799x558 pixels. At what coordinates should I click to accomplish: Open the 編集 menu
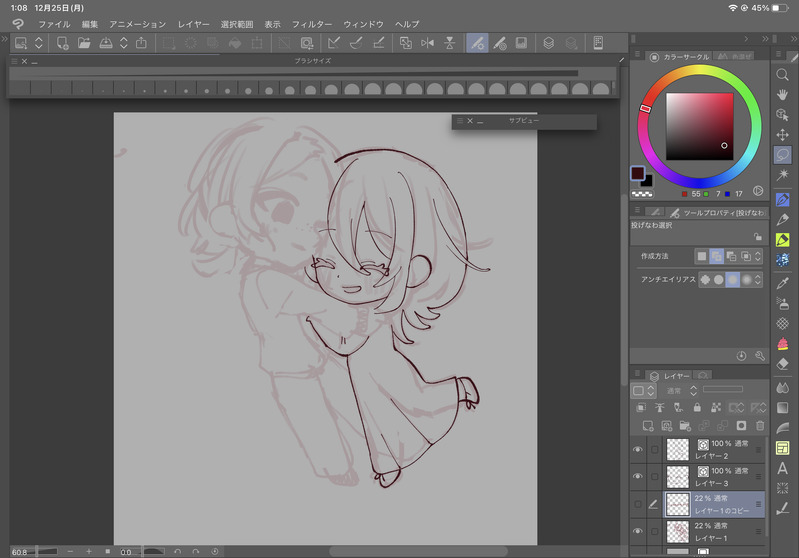[x=90, y=24]
